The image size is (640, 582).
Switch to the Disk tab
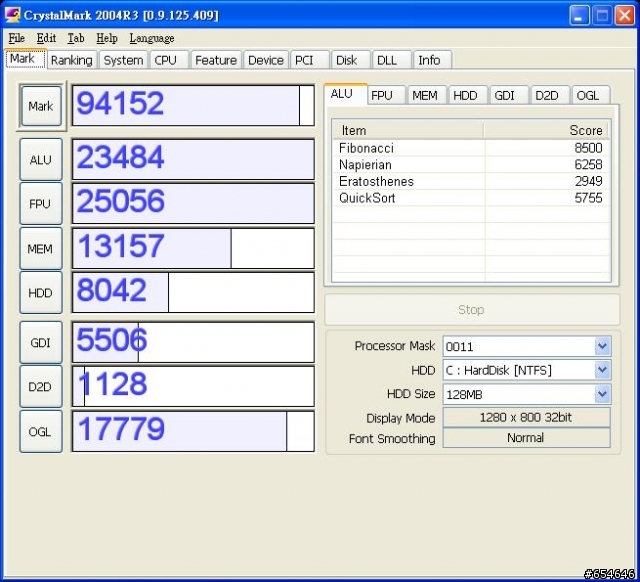pos(351,60)
